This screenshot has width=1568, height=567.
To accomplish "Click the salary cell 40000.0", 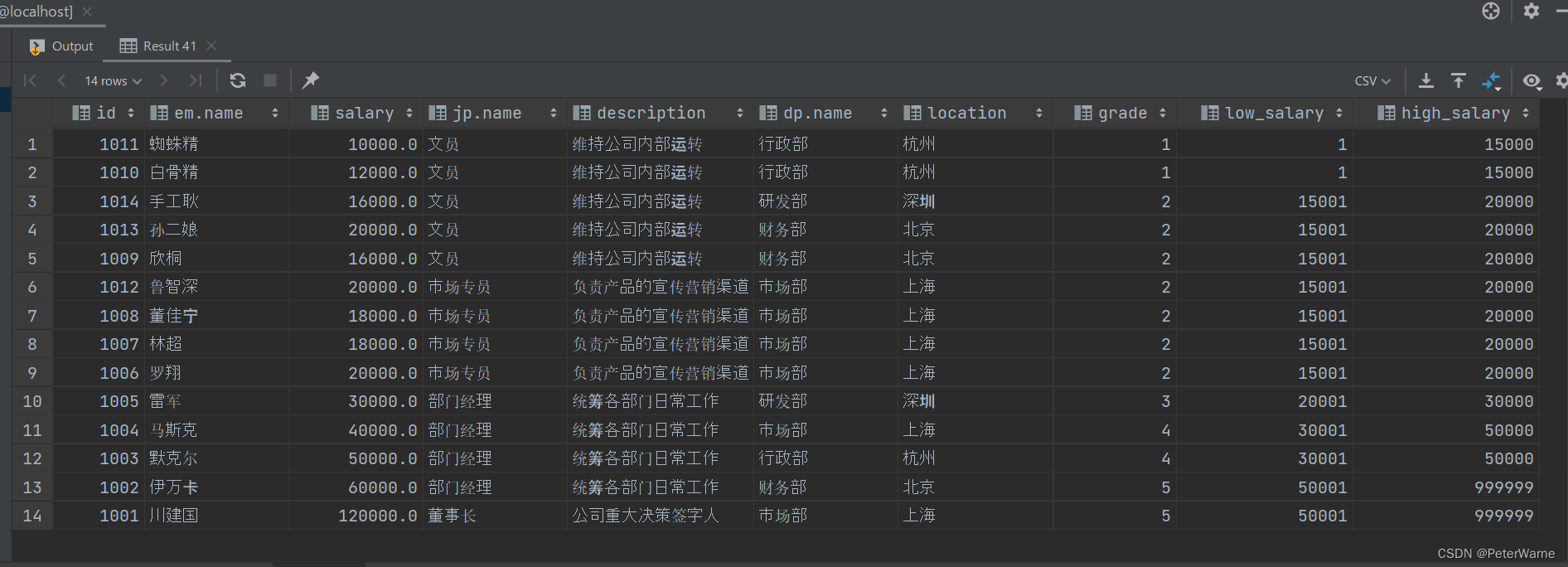I will point(355,430).
